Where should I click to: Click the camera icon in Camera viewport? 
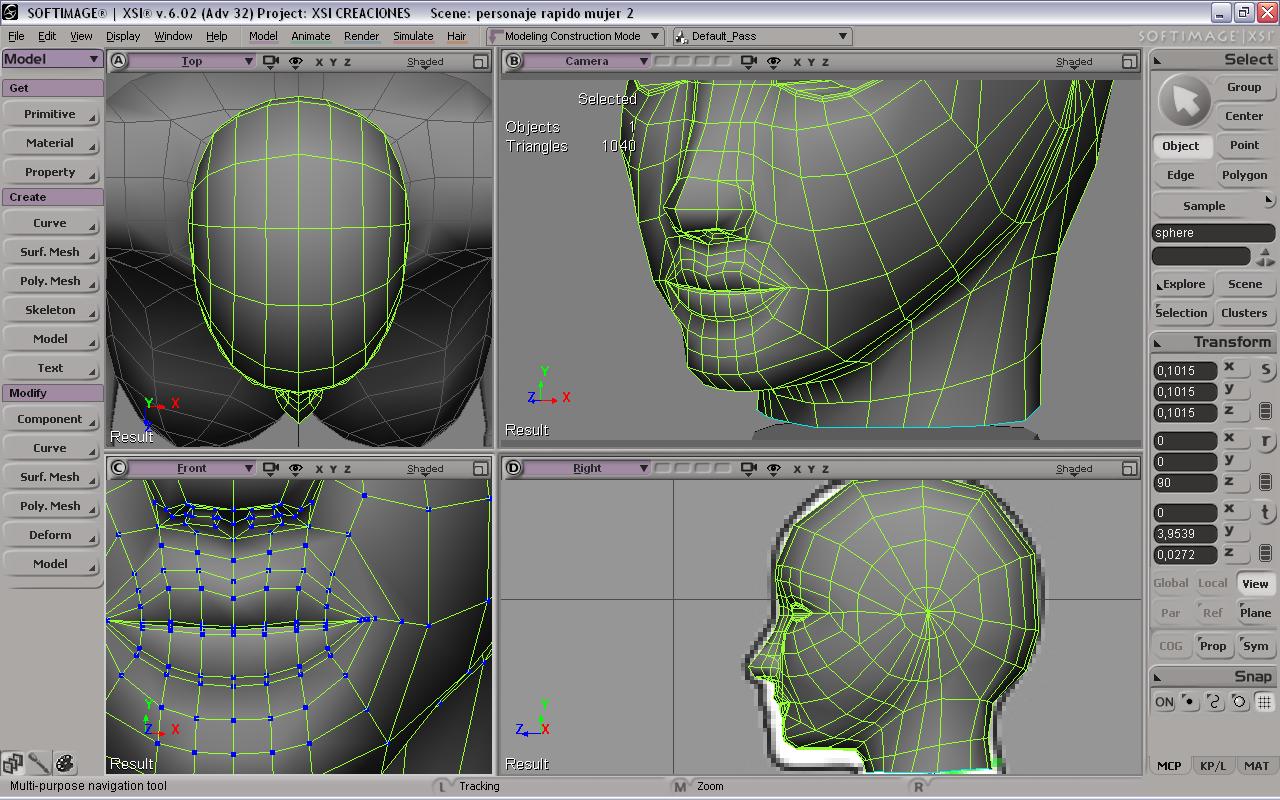pos(748,61)
